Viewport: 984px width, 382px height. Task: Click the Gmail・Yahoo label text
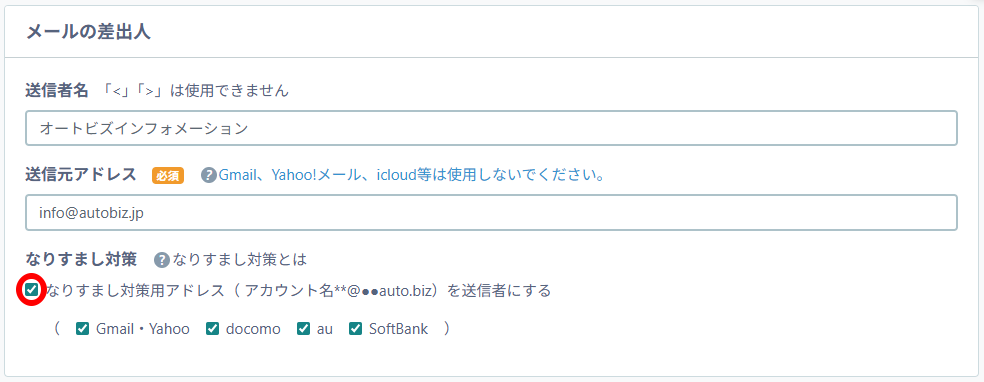142,329
